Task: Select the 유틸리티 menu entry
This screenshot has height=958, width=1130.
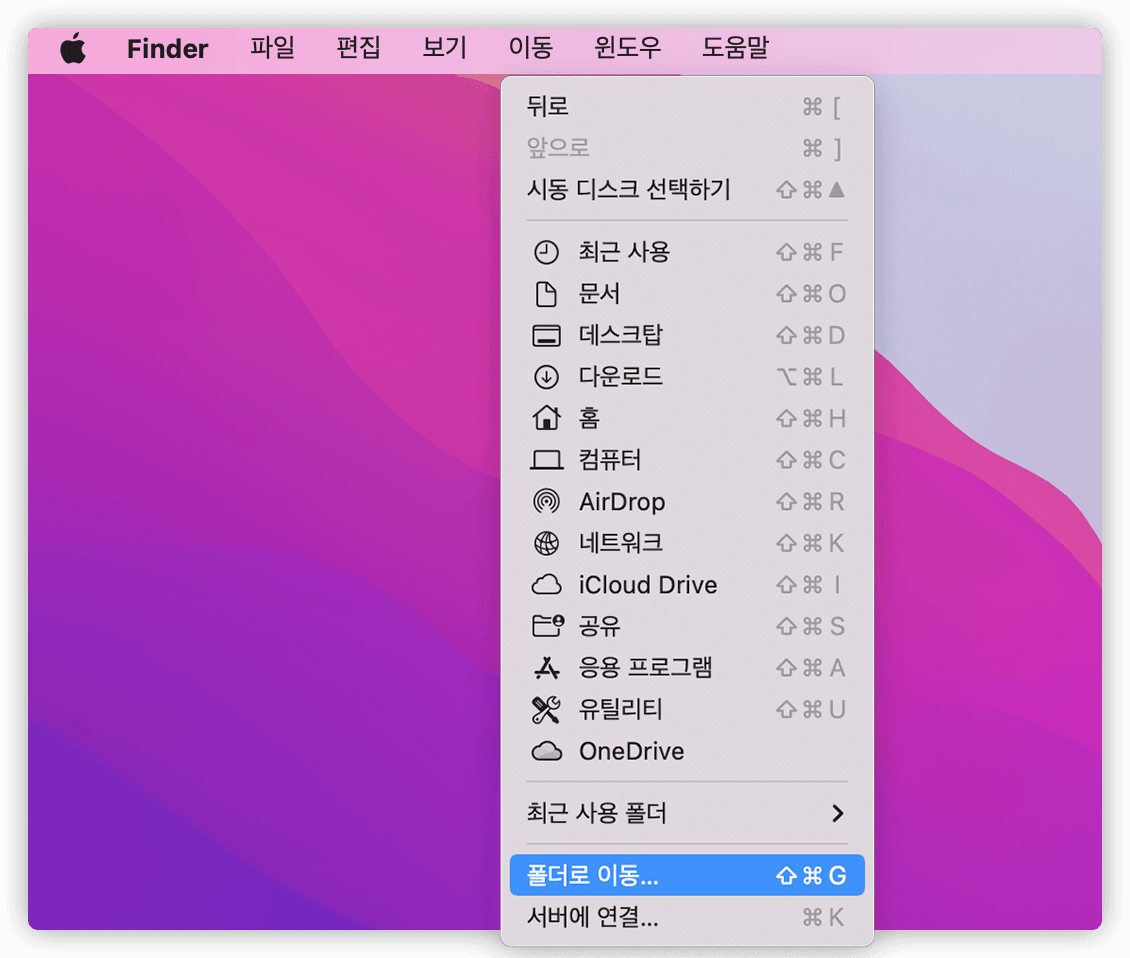Action: [x=687, y=710]
